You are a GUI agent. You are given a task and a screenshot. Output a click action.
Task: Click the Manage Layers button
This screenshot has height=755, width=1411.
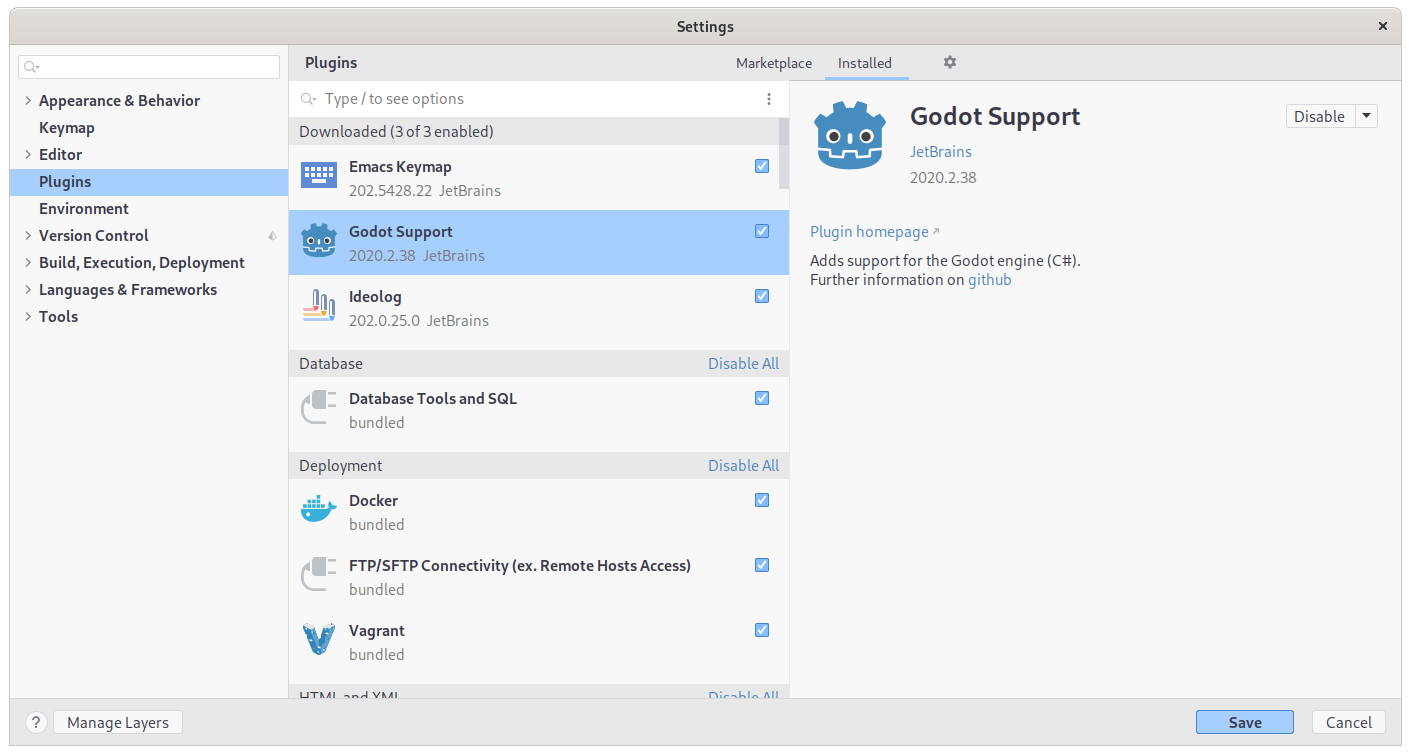point(118,722)
